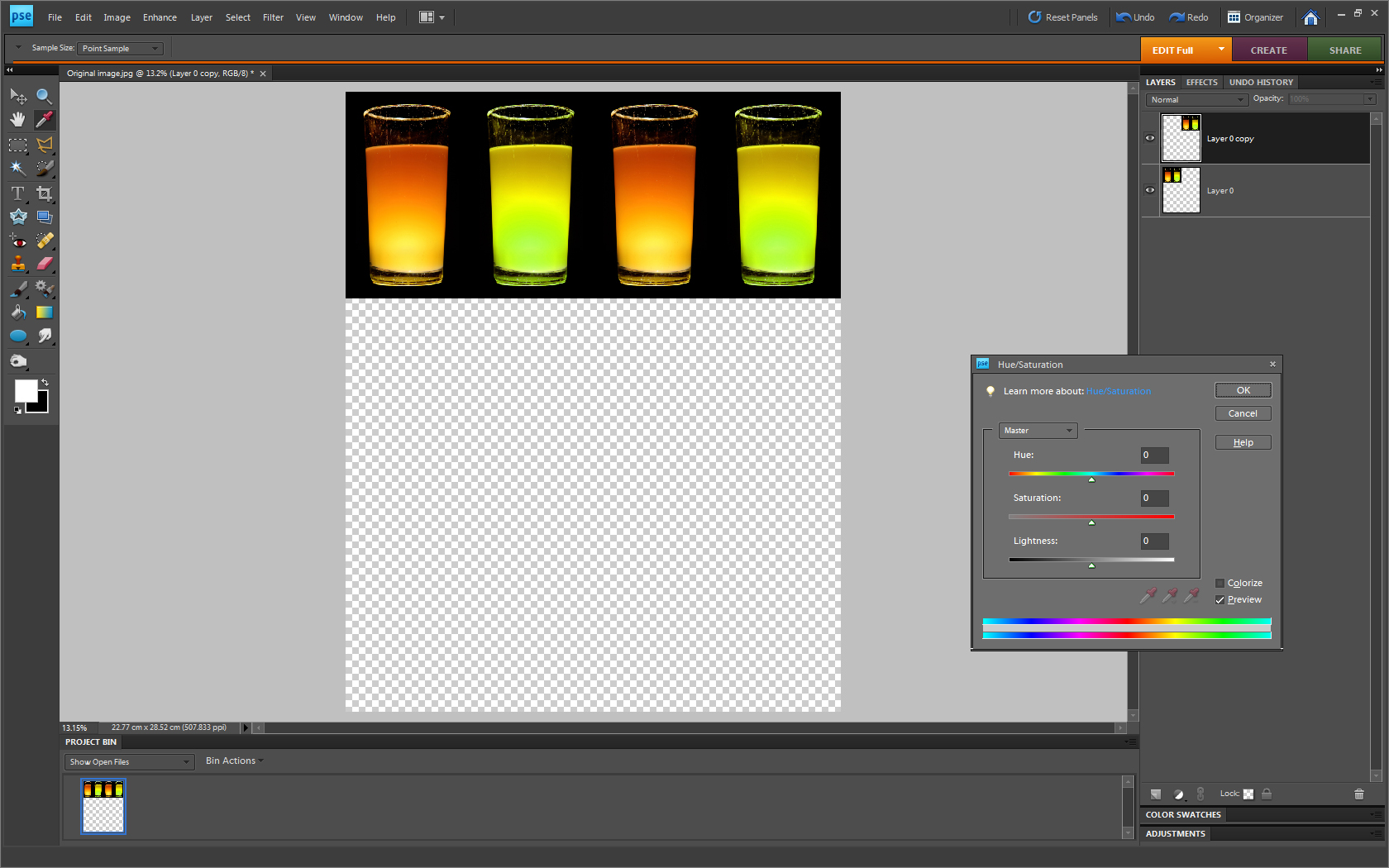Delete layer with the trash icon
The width and height of the screenshot is (1389, 868).
point(1359,794)
